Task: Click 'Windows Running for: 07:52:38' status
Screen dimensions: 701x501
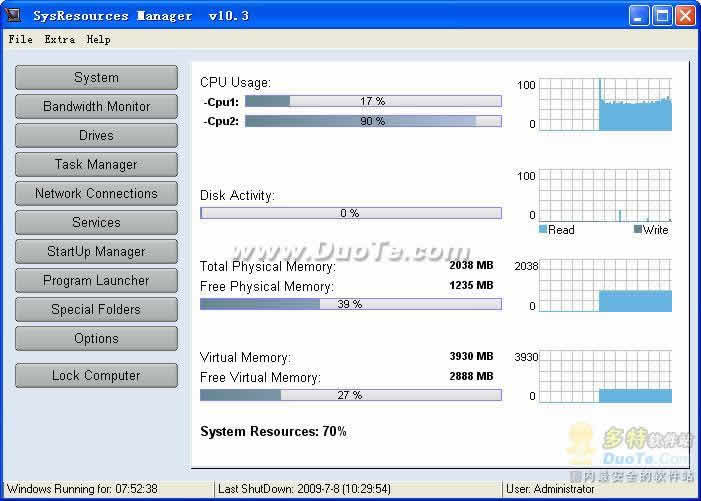Action: (82, 489)
